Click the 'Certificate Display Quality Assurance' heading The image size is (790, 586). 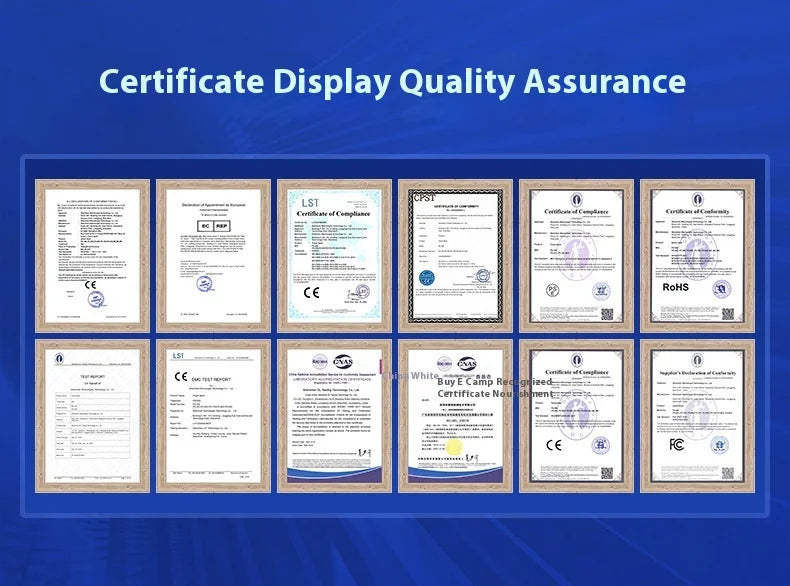394,81
